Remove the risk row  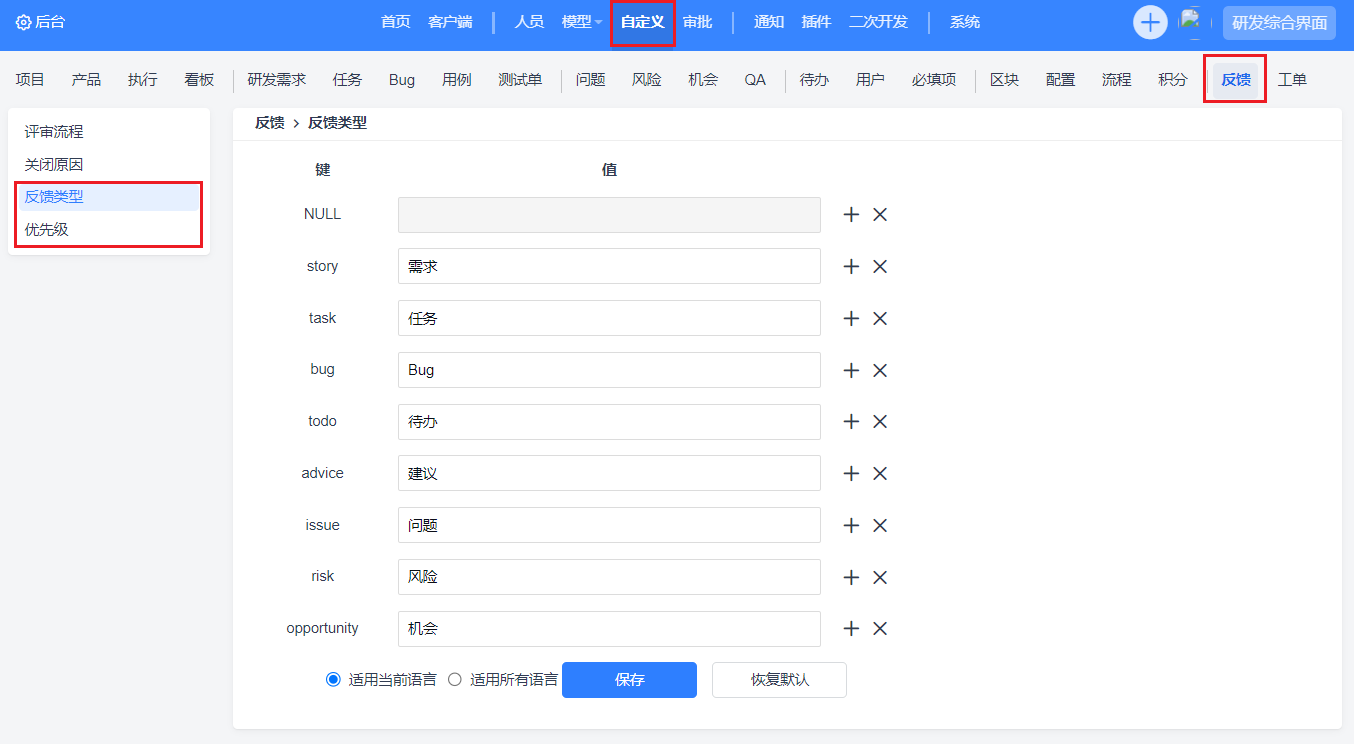[880, 577]
